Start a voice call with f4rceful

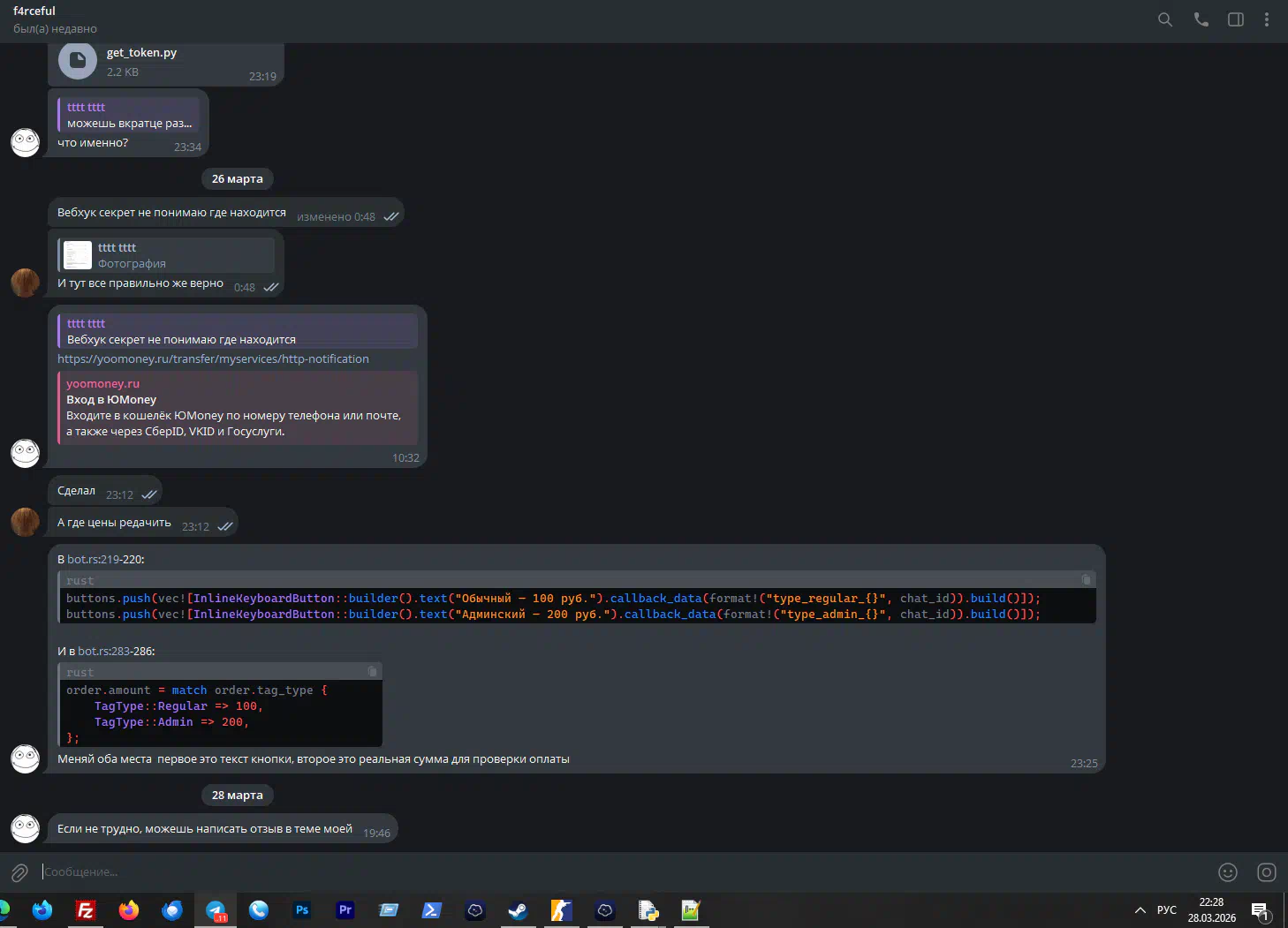pos(1201,19)
